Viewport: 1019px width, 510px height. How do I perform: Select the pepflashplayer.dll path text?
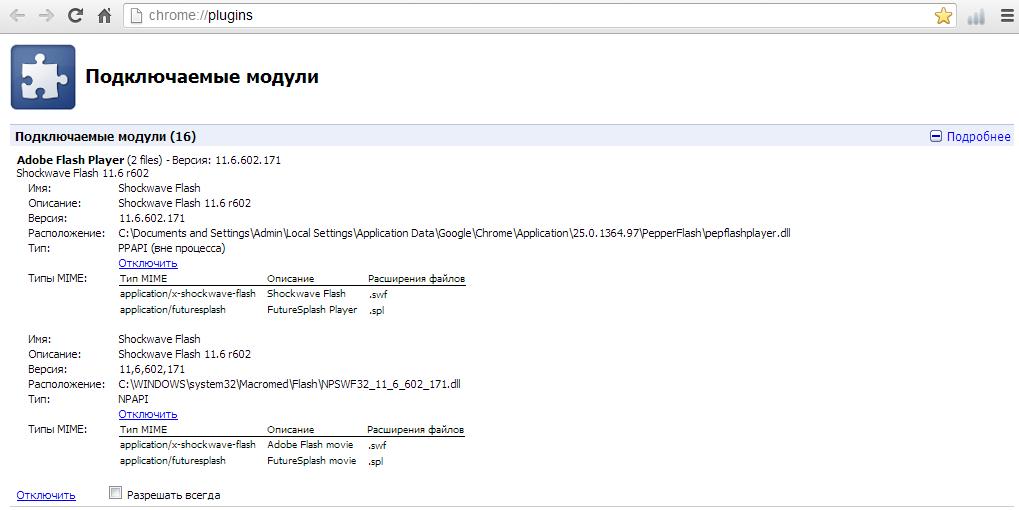(x=454, y=233)
